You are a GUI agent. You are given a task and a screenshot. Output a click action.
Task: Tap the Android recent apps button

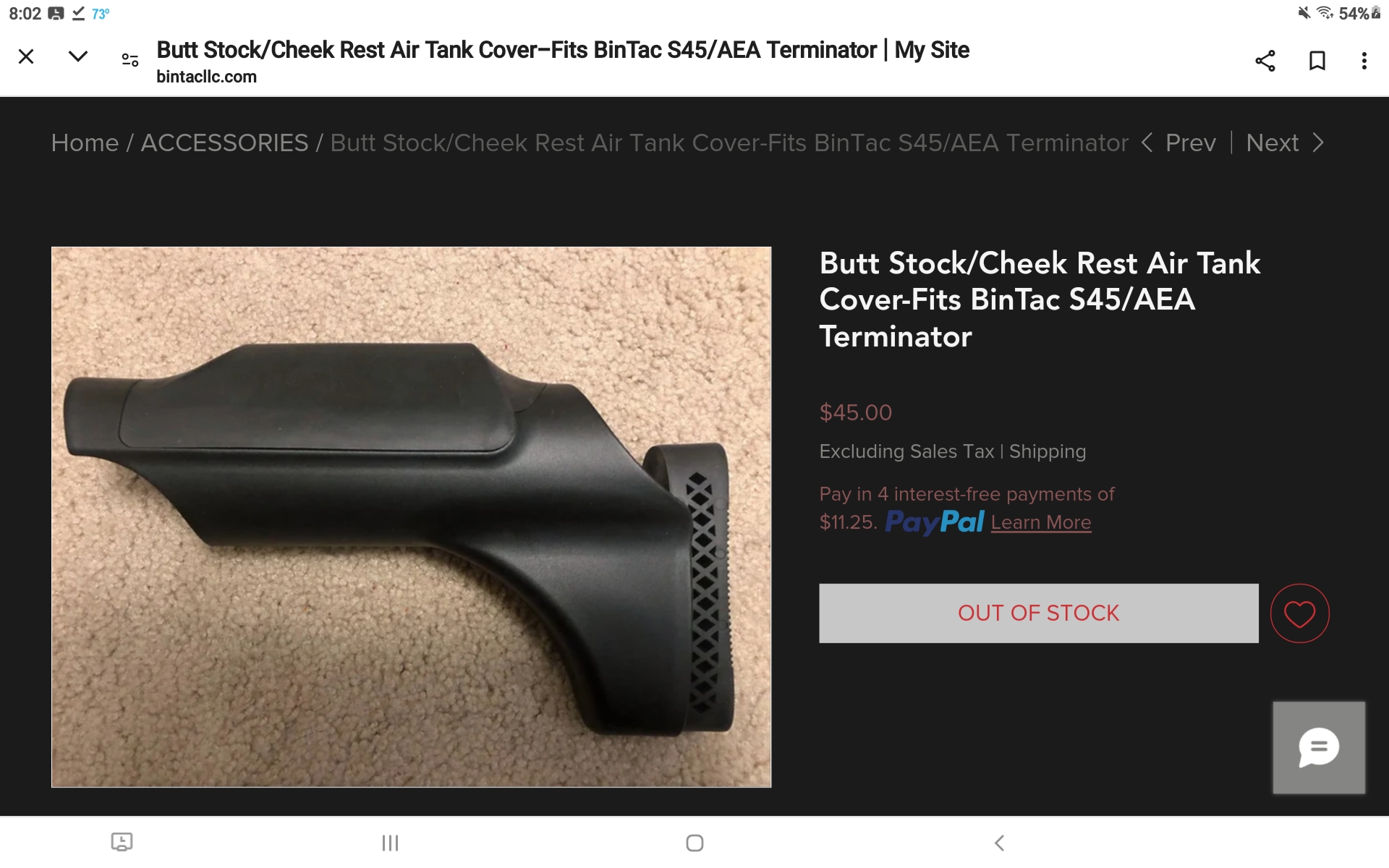tap(391, 843)
